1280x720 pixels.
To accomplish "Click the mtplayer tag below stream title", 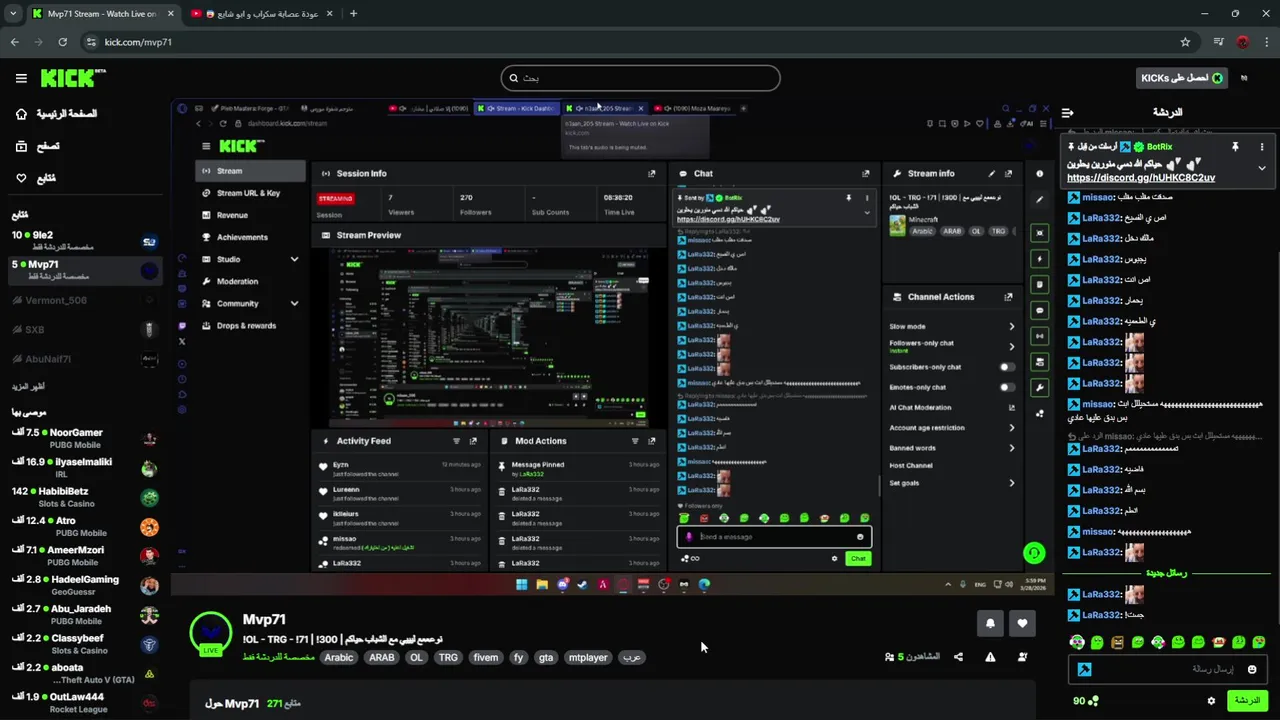I will tap(588, 657).
